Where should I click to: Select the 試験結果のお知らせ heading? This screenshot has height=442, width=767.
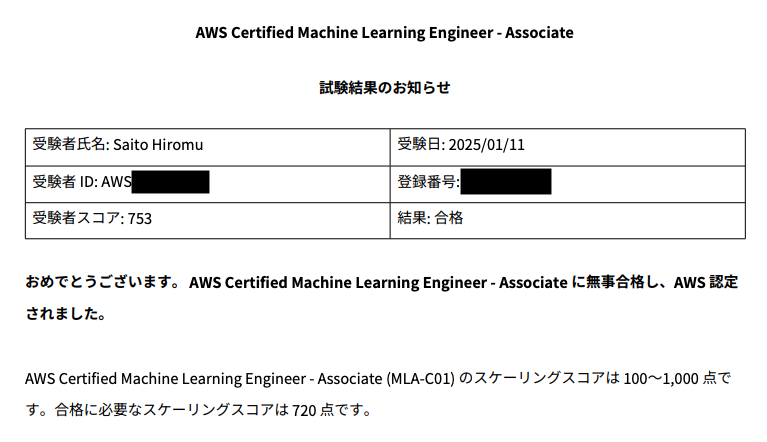384,88
